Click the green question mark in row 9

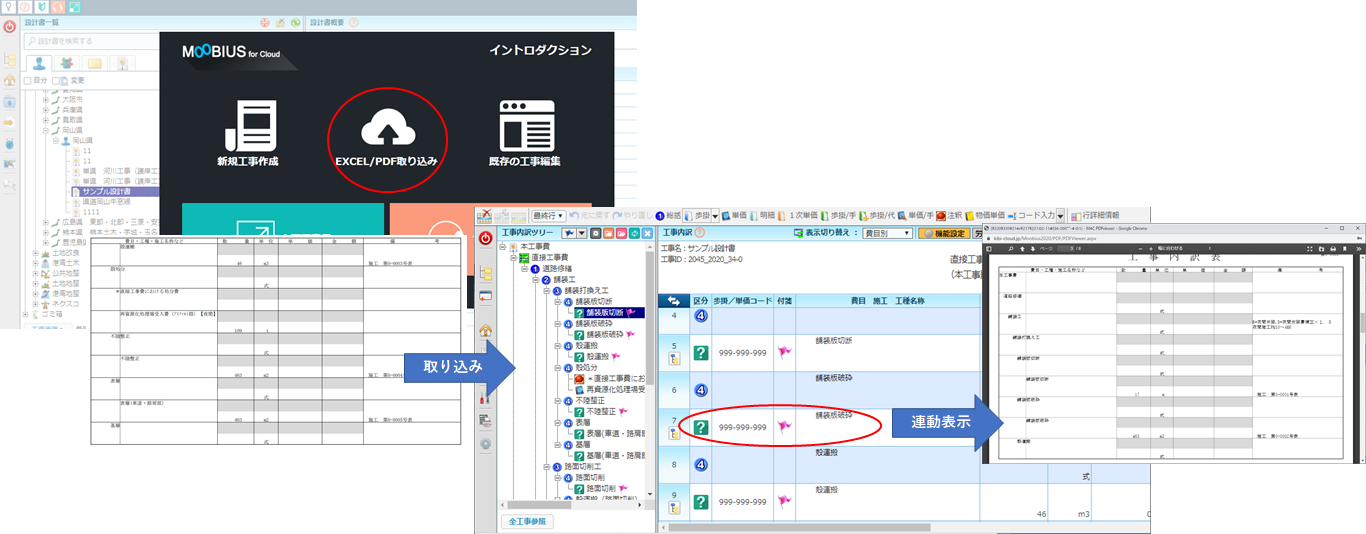coord(702,501)
